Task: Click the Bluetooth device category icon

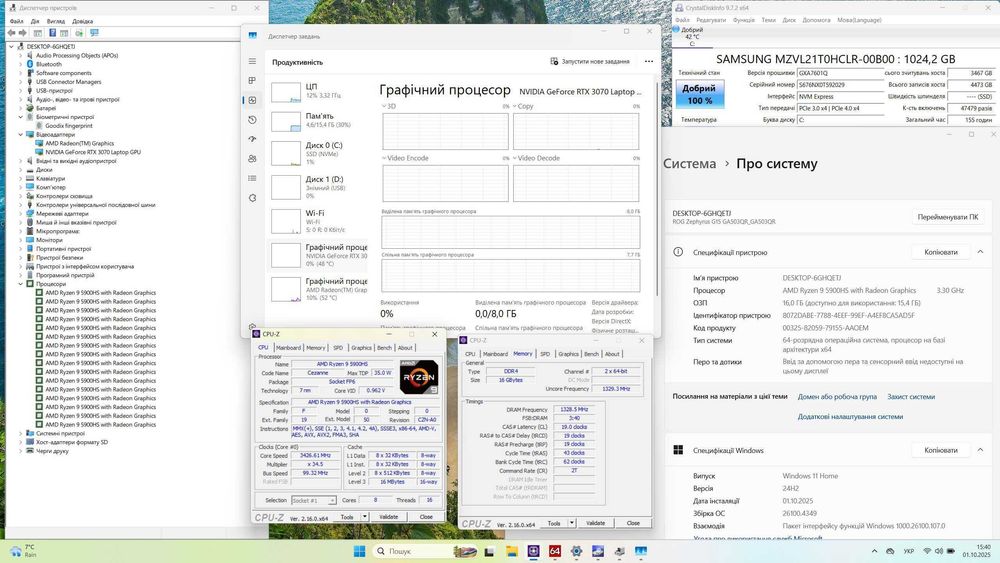Action: pos(30,64)
